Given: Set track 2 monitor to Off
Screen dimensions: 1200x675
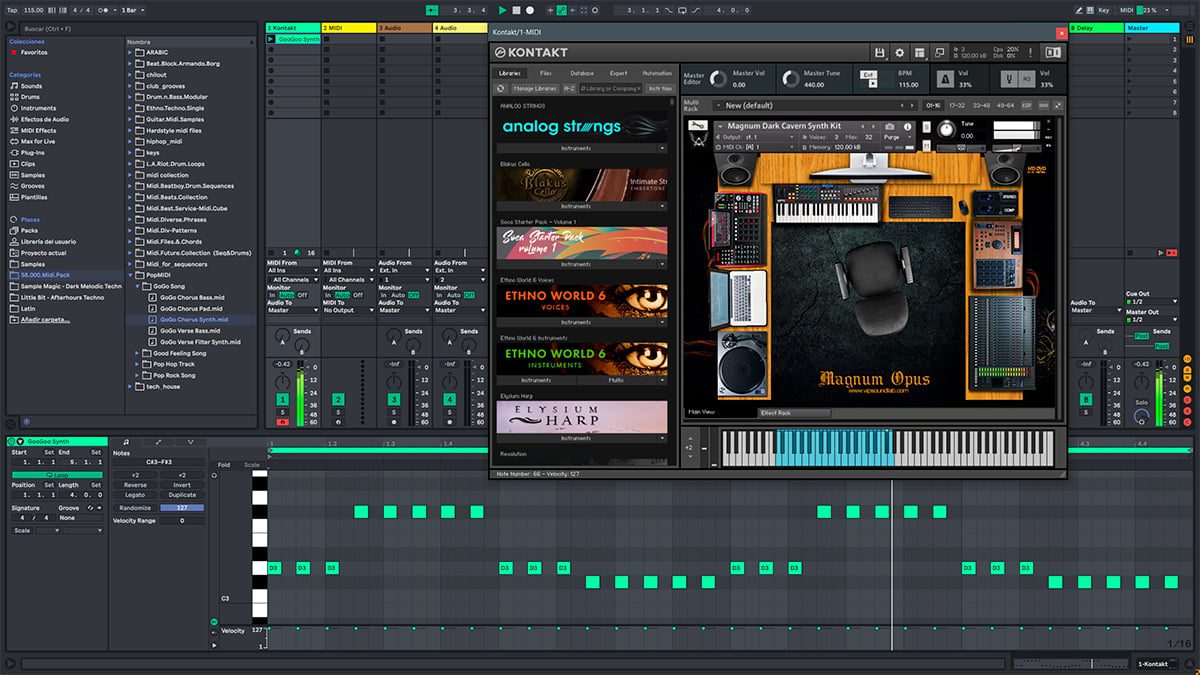Looking at the screenshot, I should coord(358,296).
